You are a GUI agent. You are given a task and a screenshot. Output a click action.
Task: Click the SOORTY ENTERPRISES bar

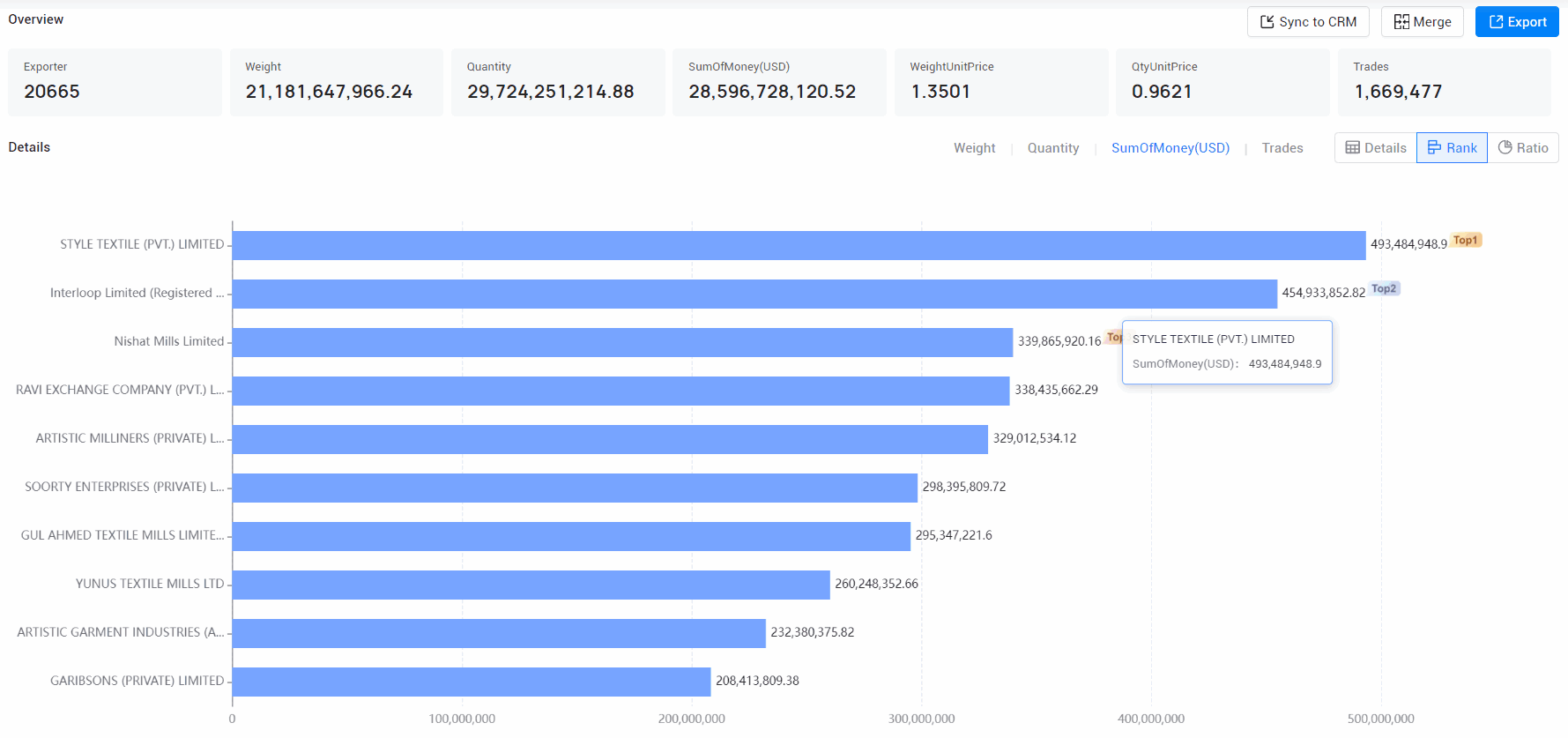pos(575,488)
